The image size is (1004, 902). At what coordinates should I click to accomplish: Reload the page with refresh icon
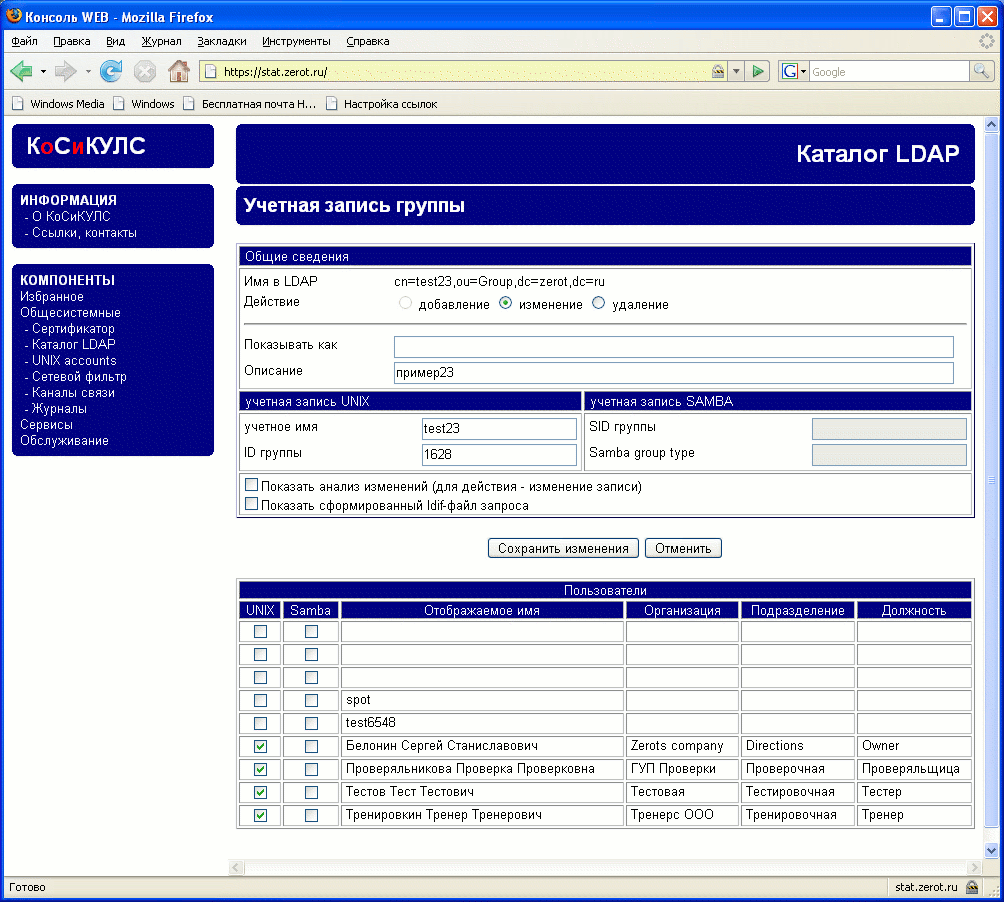coord(111,71)
